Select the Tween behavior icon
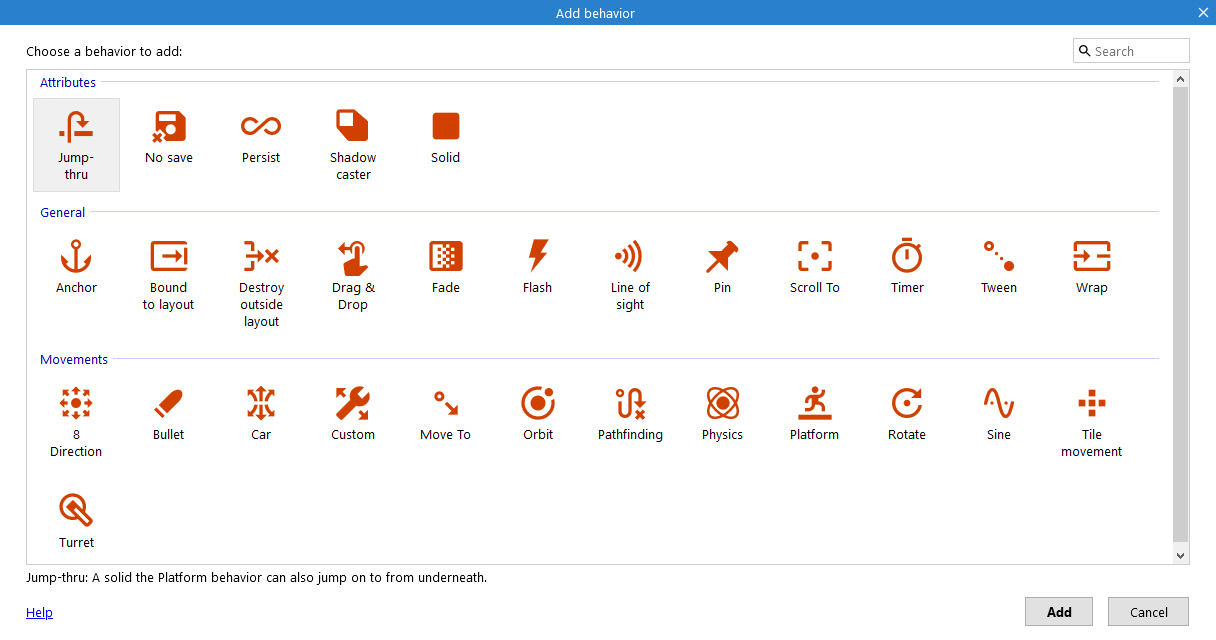This screenshot has height=640, width=1216. [x=999, y=257]
